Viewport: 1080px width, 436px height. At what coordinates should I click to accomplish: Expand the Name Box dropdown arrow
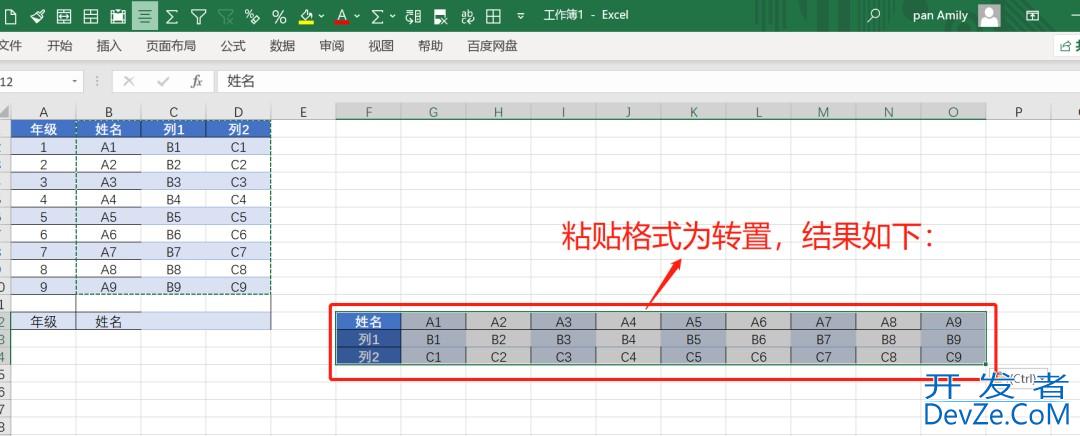click(x=75, y=81)
